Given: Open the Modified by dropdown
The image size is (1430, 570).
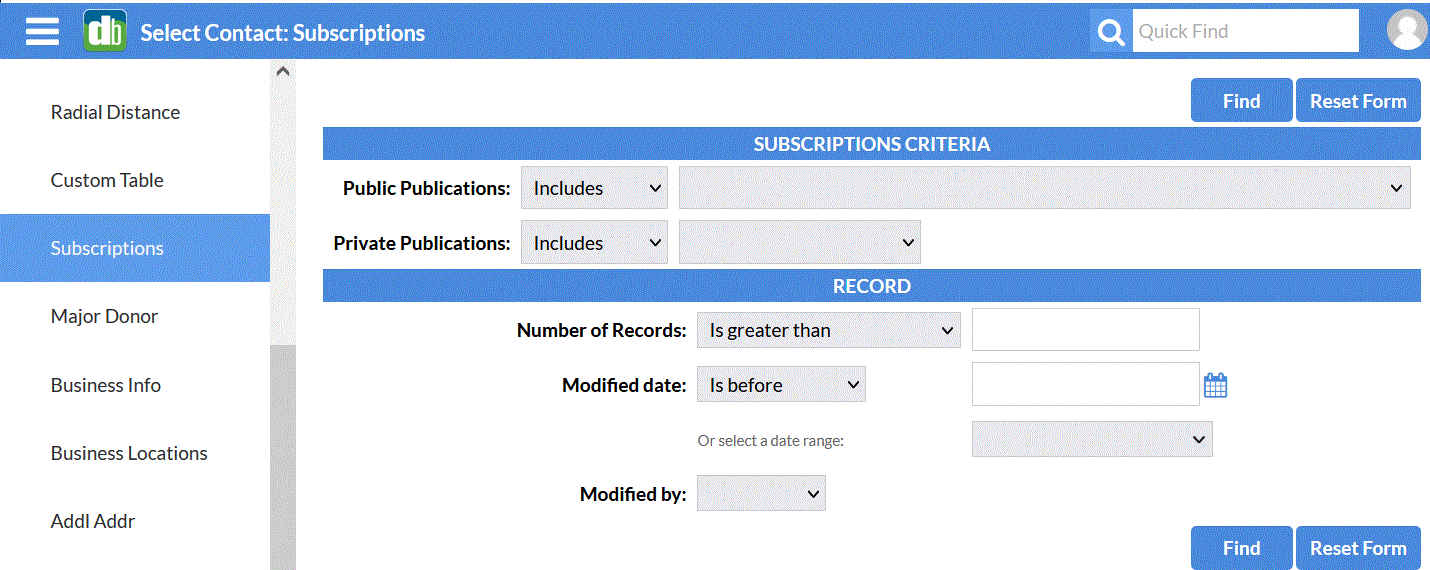Looking at the screenshot, I should pos(761,493).
